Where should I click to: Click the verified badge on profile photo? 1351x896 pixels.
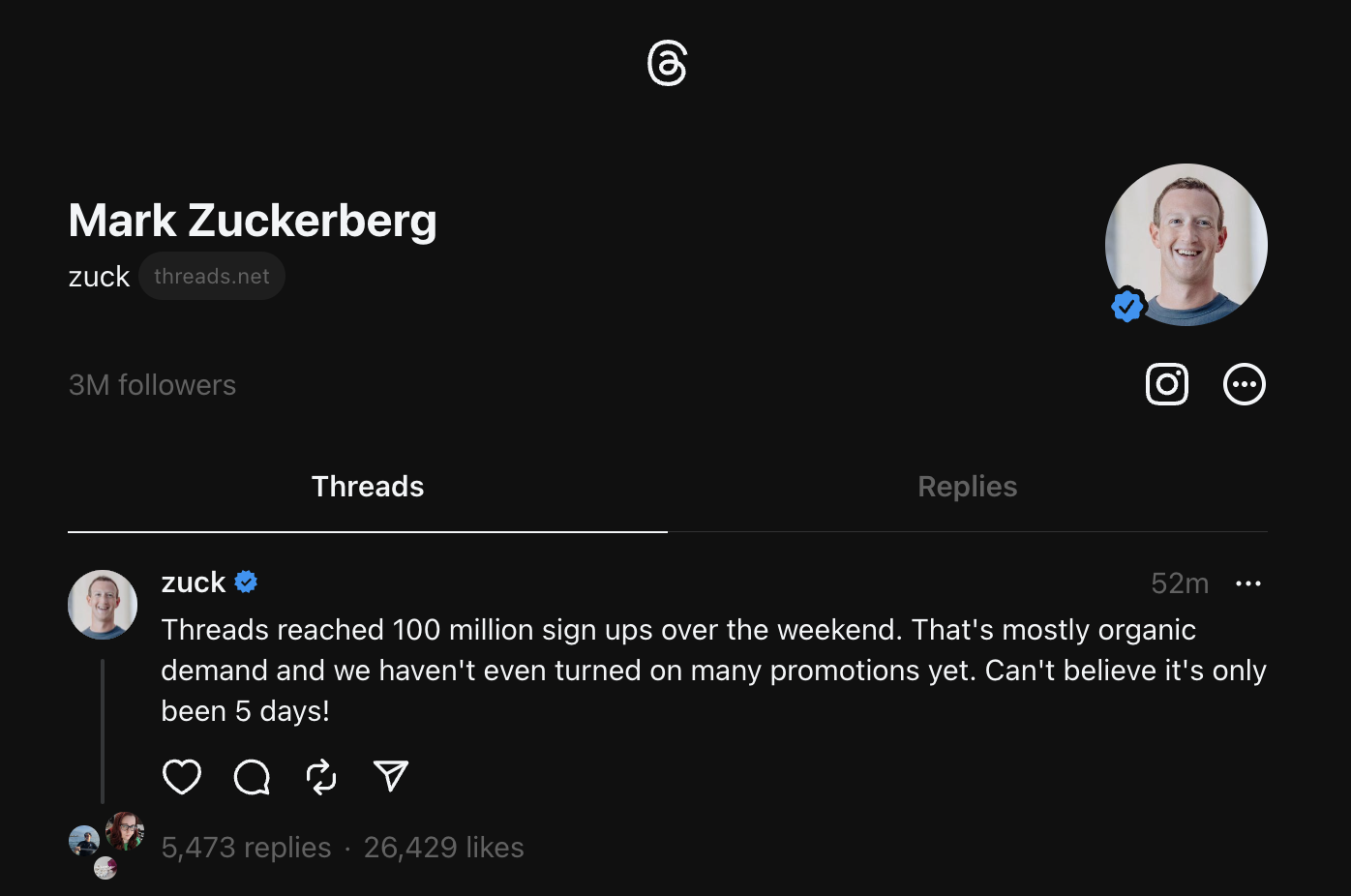1127,306
